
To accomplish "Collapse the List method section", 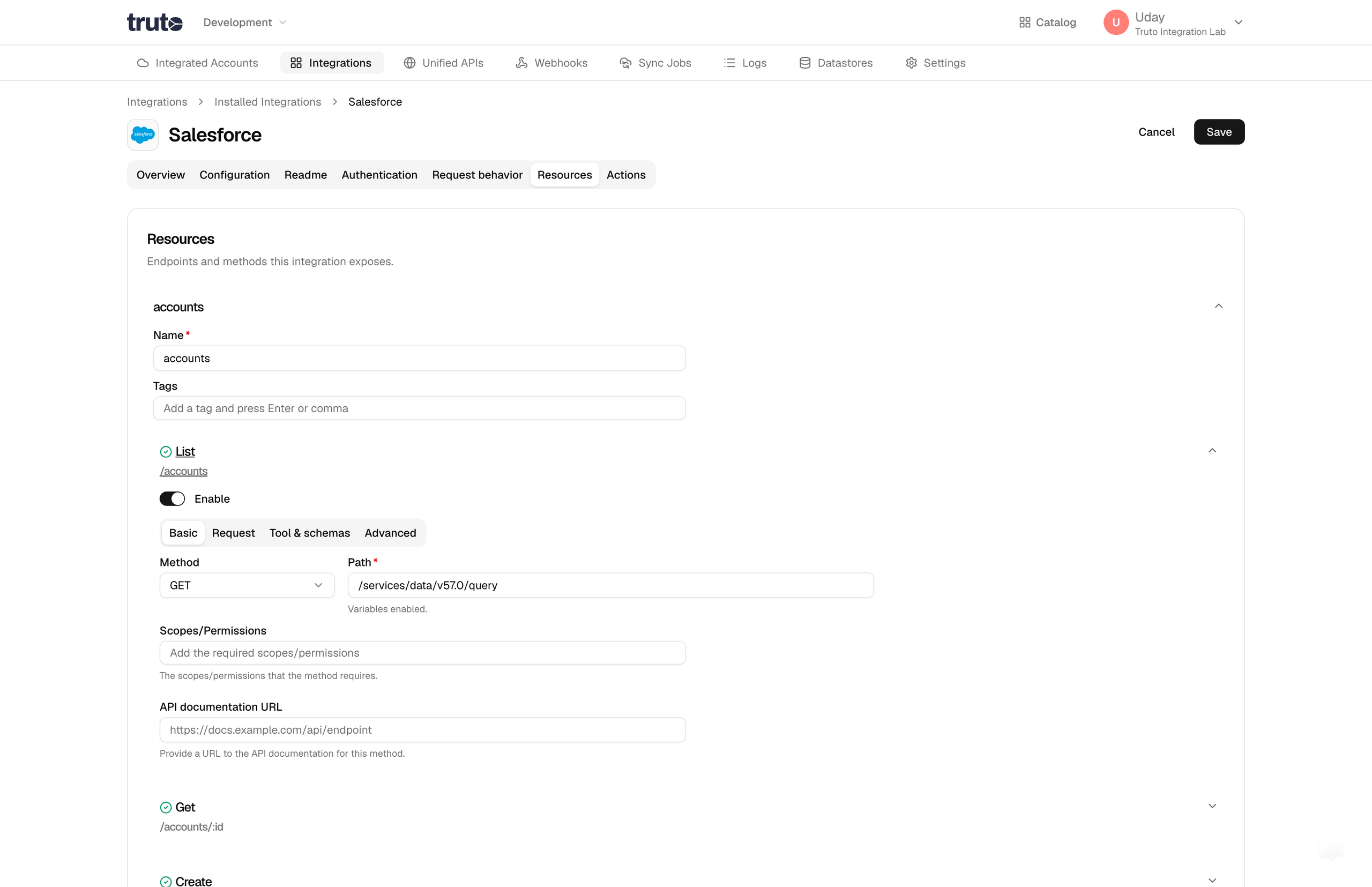I will [1212, 451].
